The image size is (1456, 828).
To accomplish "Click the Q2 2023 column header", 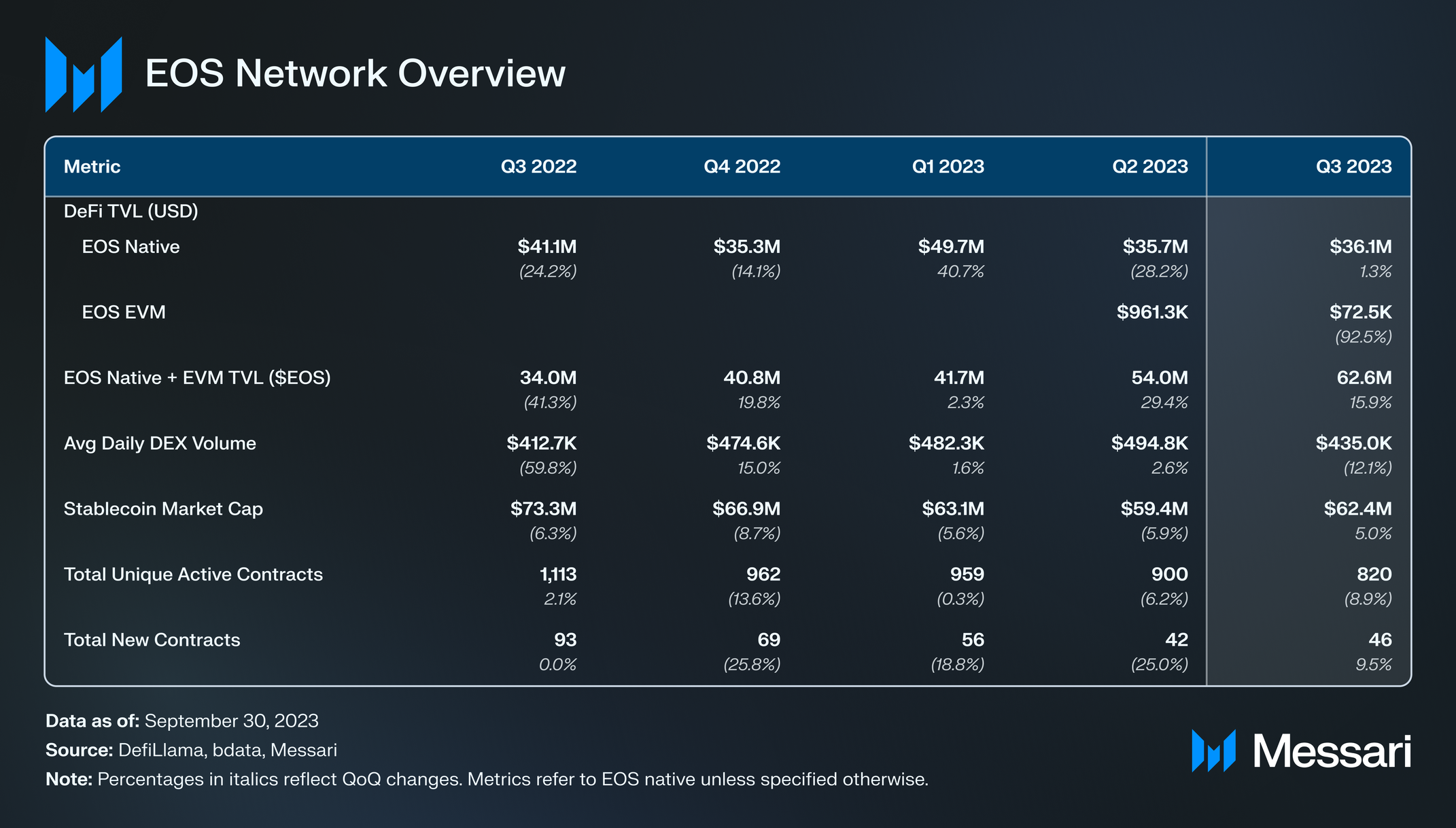I will click(x=1149, y=167).
